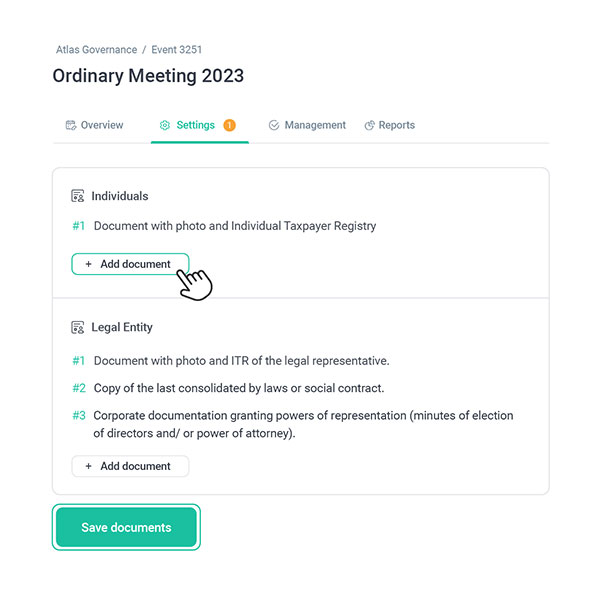Switch to the Management tab
The image size is (600, 600).
coord(314,126)
